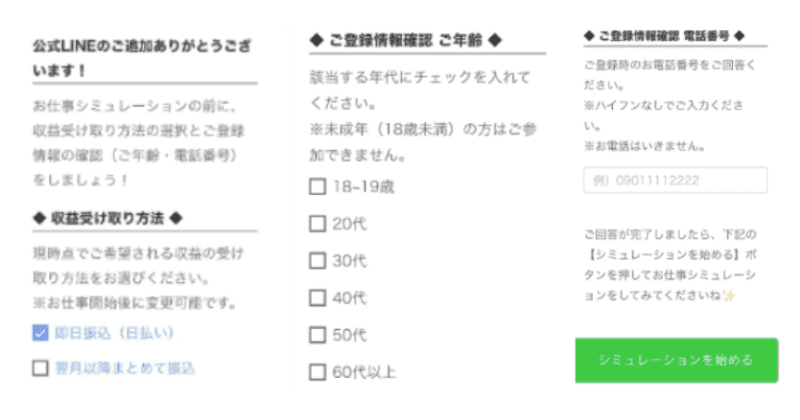This screenshot has width=800, height=420.
Task: Tick the 50代 age box
Action: 317,335
